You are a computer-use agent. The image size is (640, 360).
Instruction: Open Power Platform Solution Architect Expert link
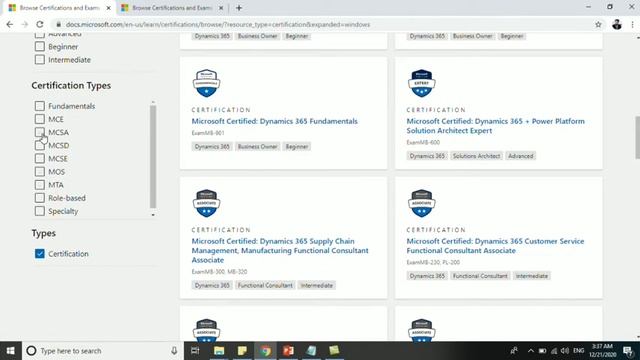pyautogui.click(x=496, y=126)
